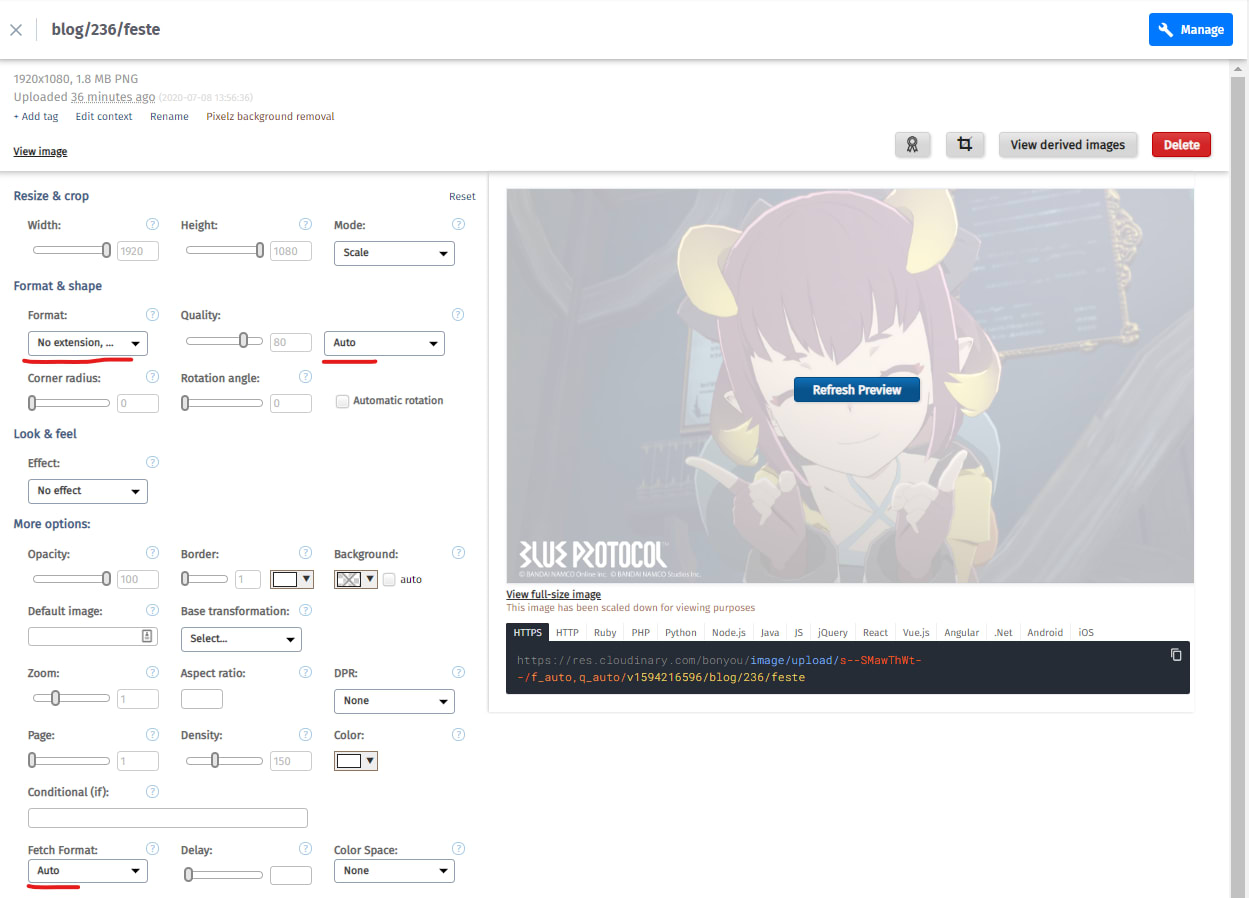Tick the Background auto checkbox

389,579
